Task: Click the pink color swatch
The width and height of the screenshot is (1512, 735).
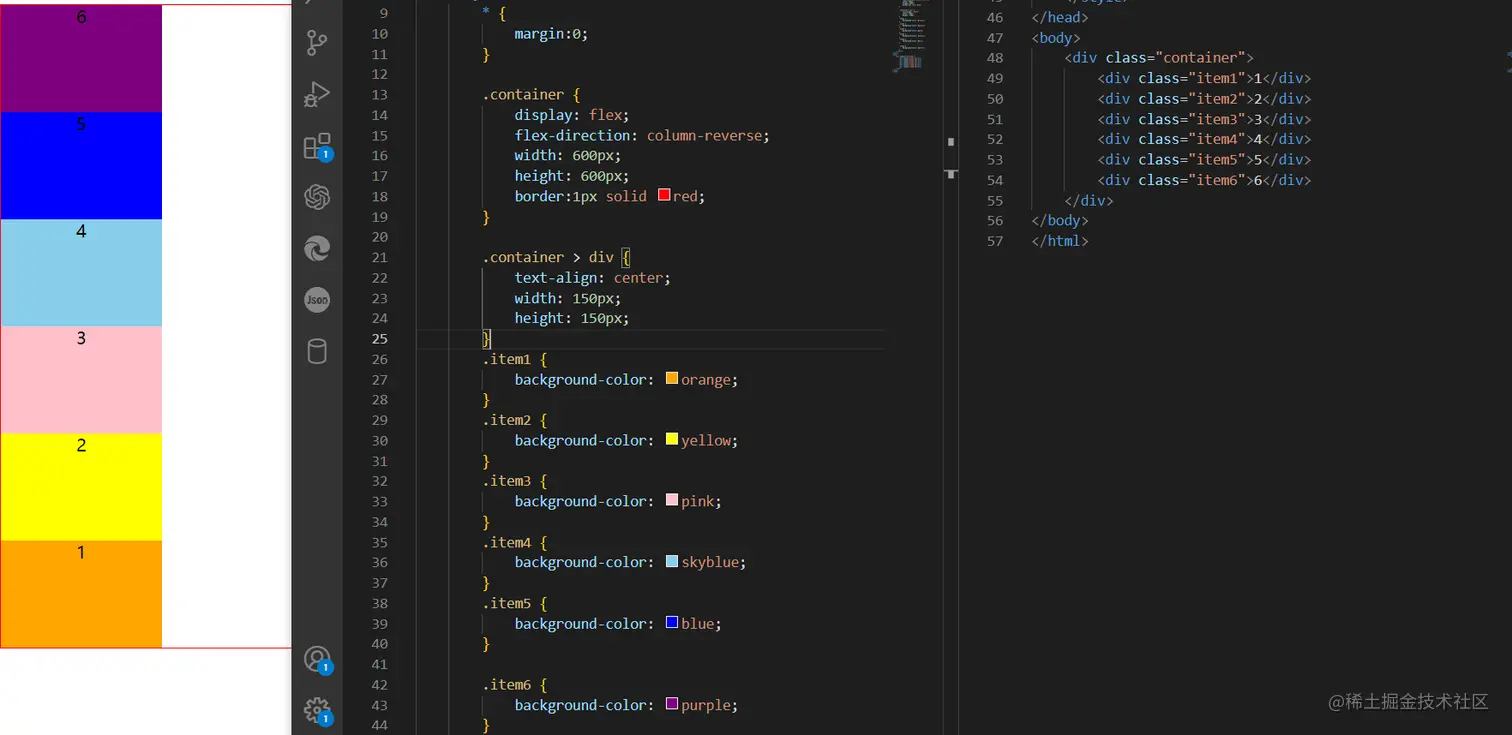Action: click(672, 501)
